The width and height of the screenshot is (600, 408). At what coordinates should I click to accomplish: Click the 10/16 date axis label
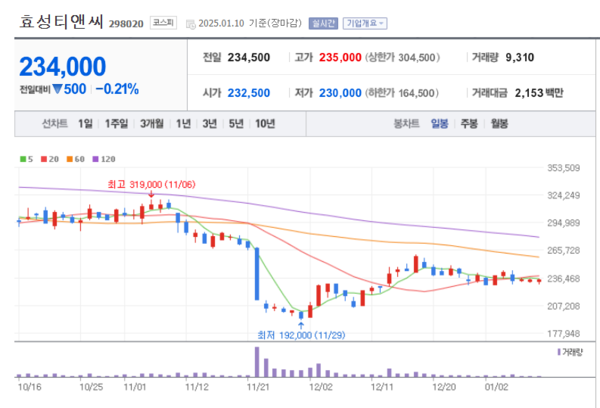[x=29, y=387]
